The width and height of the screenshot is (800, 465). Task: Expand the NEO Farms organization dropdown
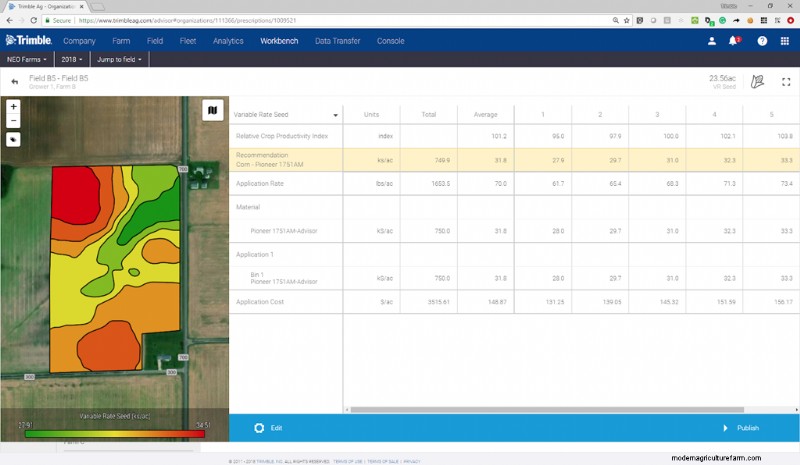(x=27, y=60)
